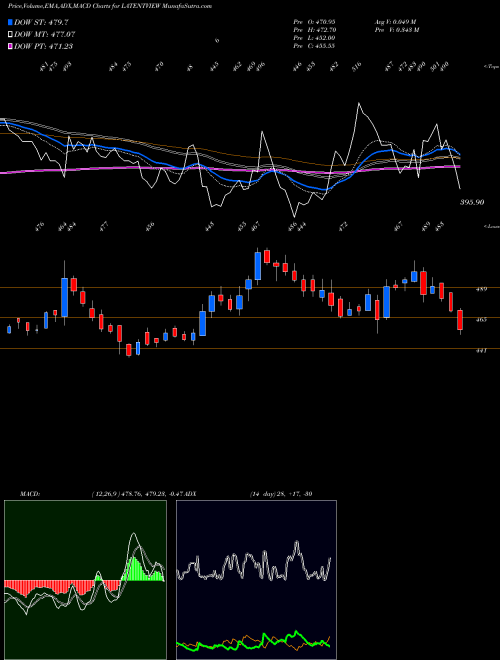500x660 pixels.
Task: Click the 'Pre V: 0.343 M' volume text
Action: click(x=398, y=30)
